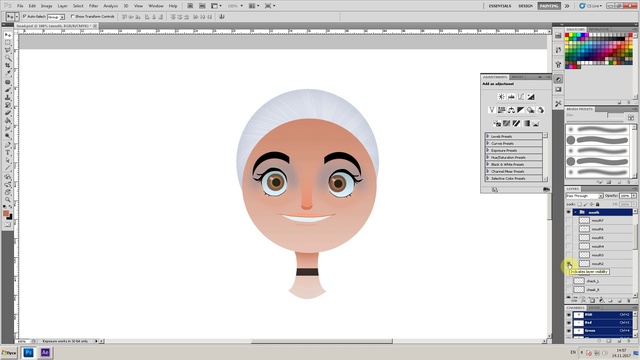Enable Show Transform Controls checkbox

73,16
